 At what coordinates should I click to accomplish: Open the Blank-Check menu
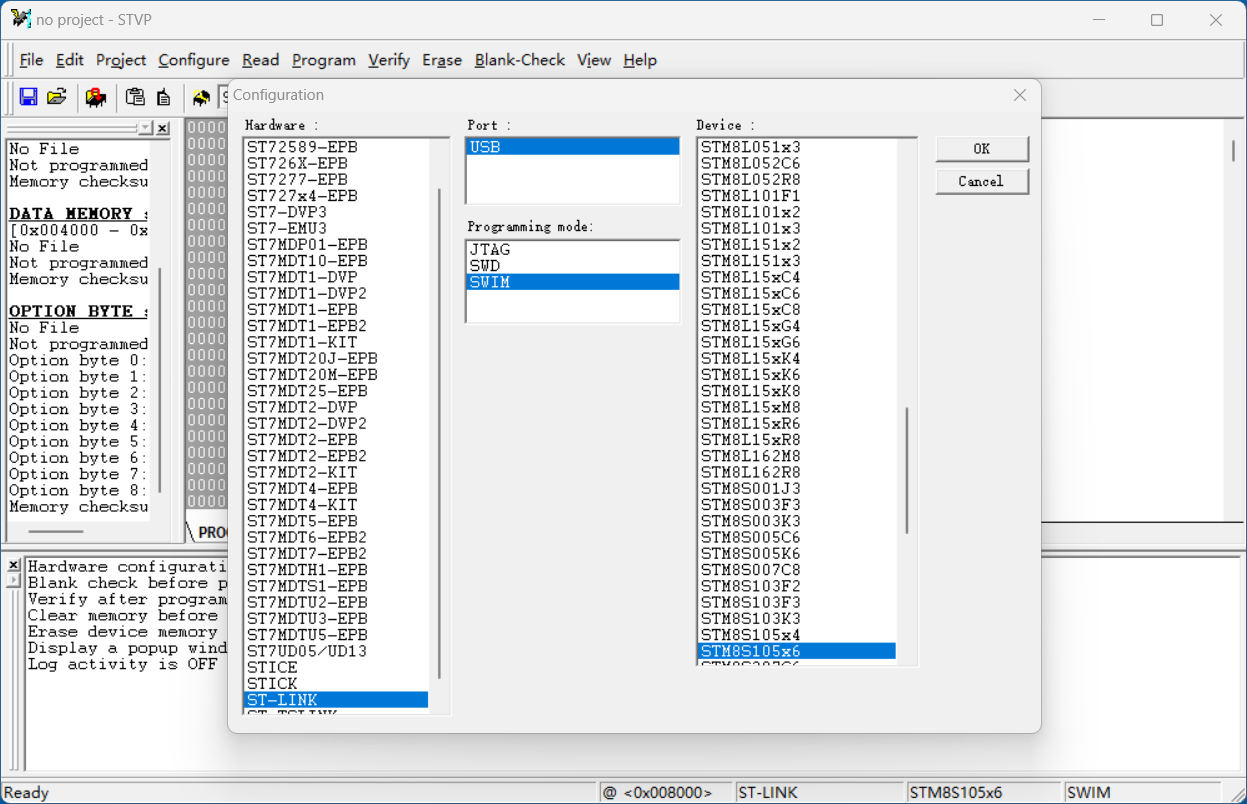[520, 60]
